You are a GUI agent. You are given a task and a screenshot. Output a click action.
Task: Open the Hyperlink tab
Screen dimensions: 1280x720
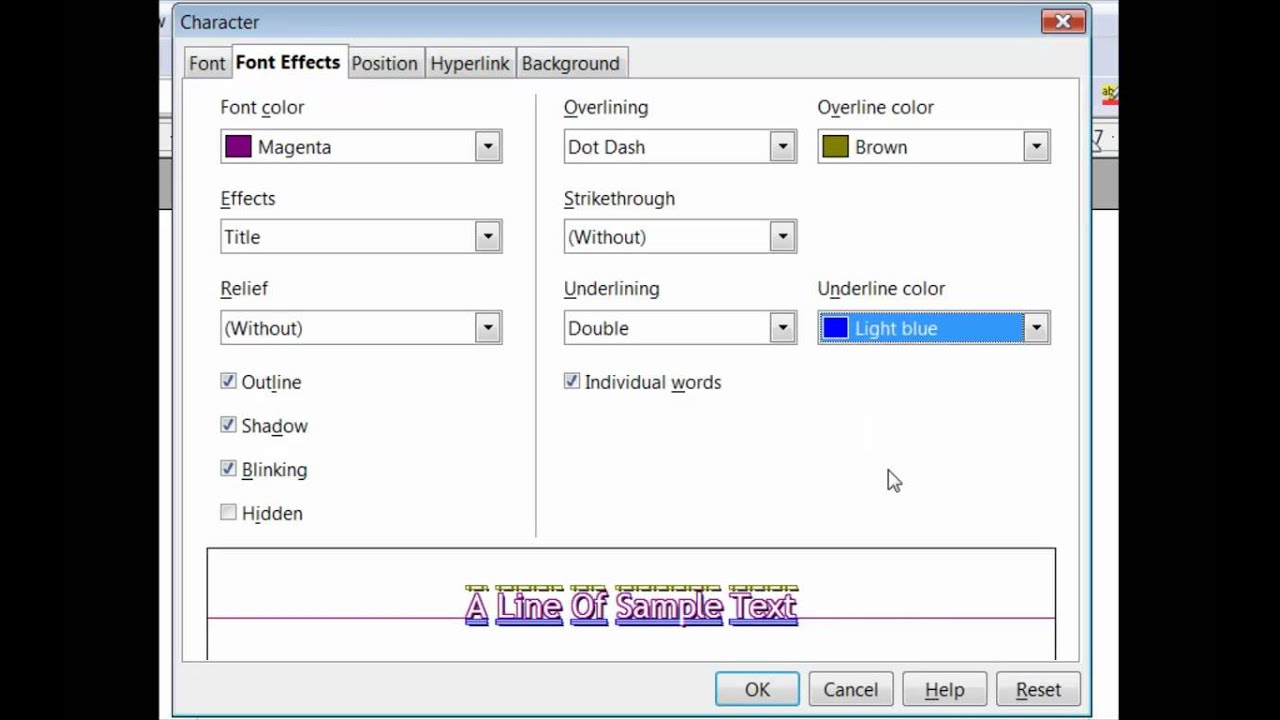coord(470,63)
